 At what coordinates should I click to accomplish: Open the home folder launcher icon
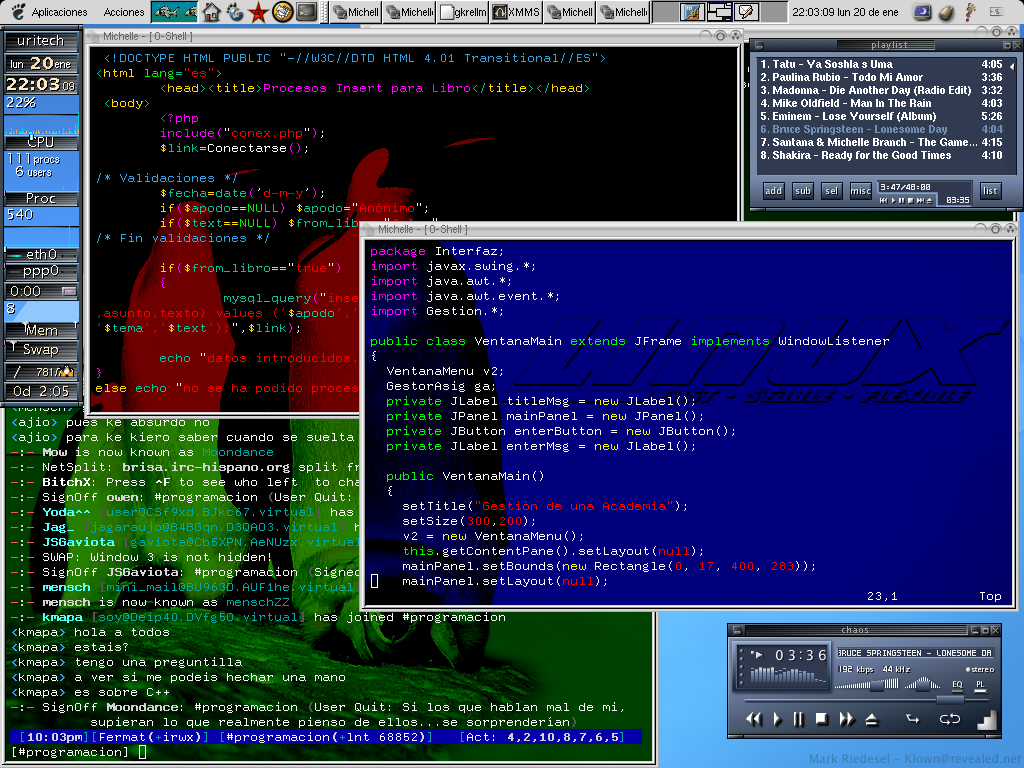[x=211, y=12]
